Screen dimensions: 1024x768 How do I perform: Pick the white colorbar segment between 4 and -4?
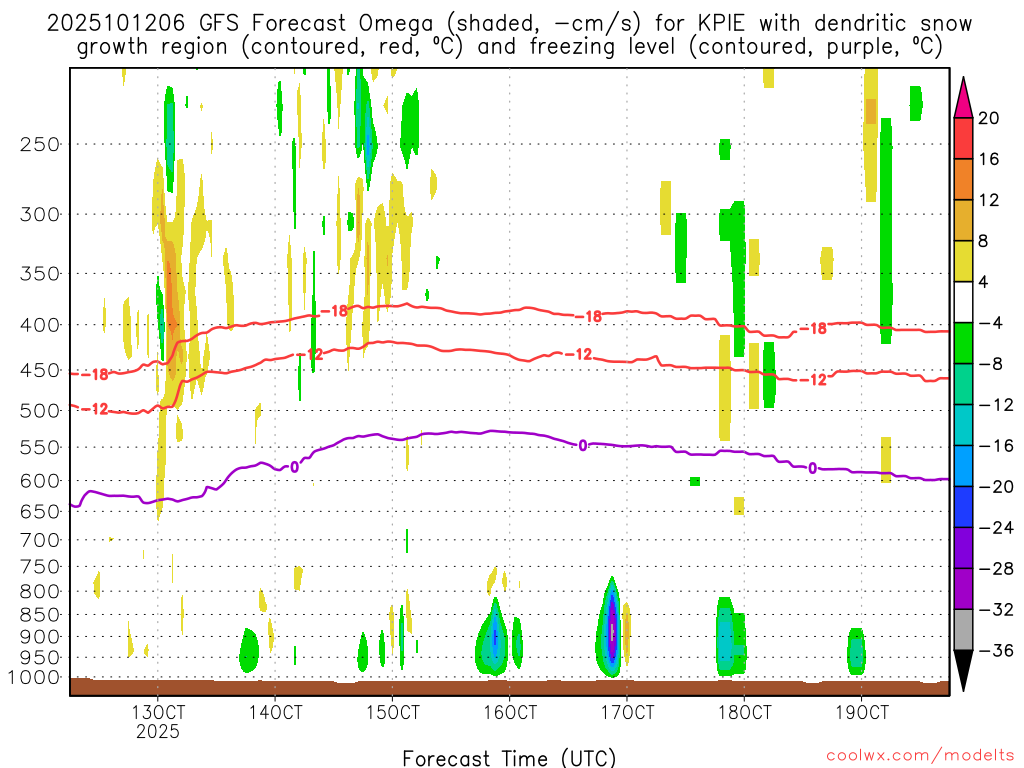964,302
